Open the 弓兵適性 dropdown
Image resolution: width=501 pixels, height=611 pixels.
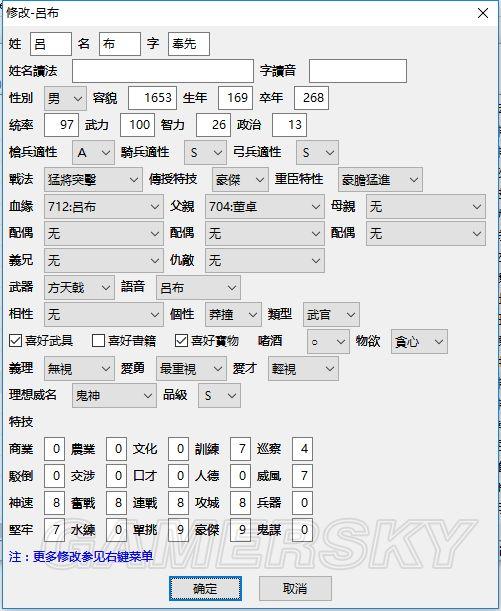(x=318, y=152)
